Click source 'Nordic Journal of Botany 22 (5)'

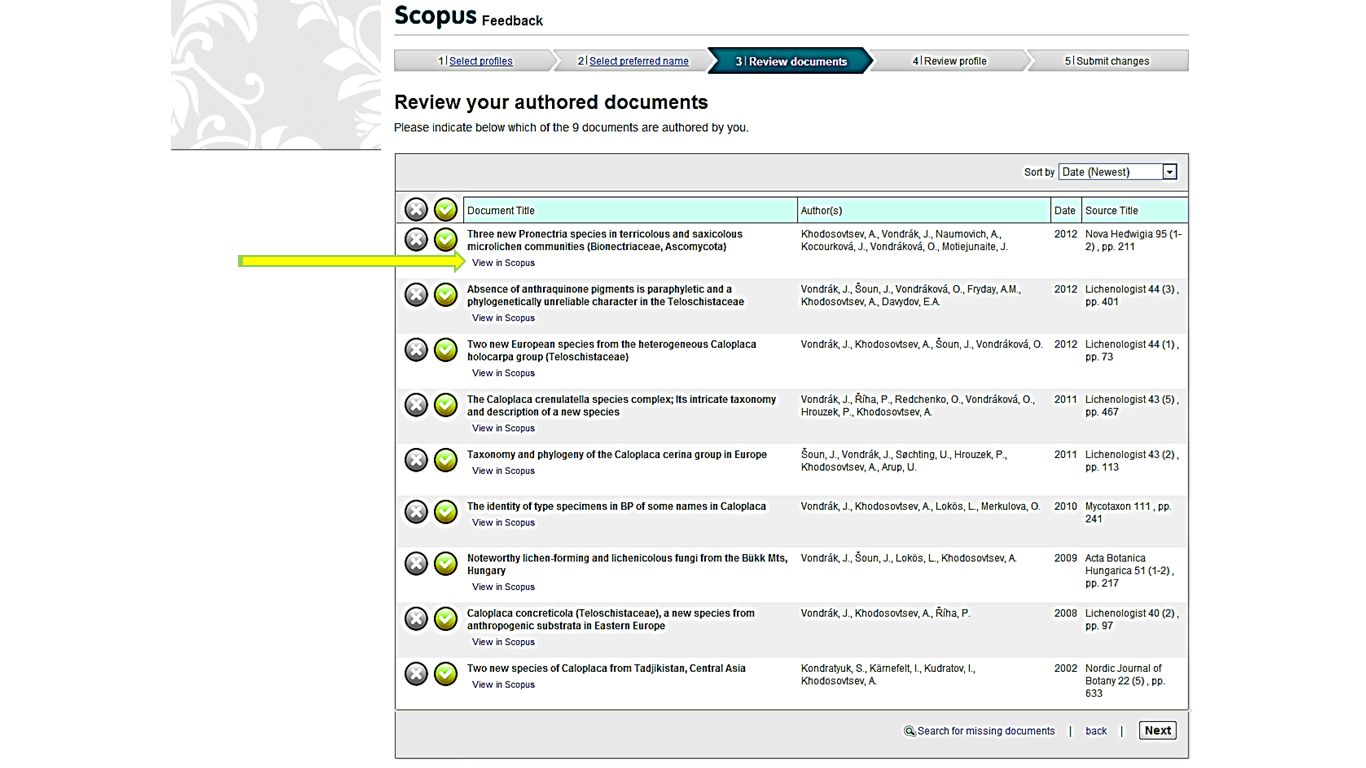(x=1125, y=680)
